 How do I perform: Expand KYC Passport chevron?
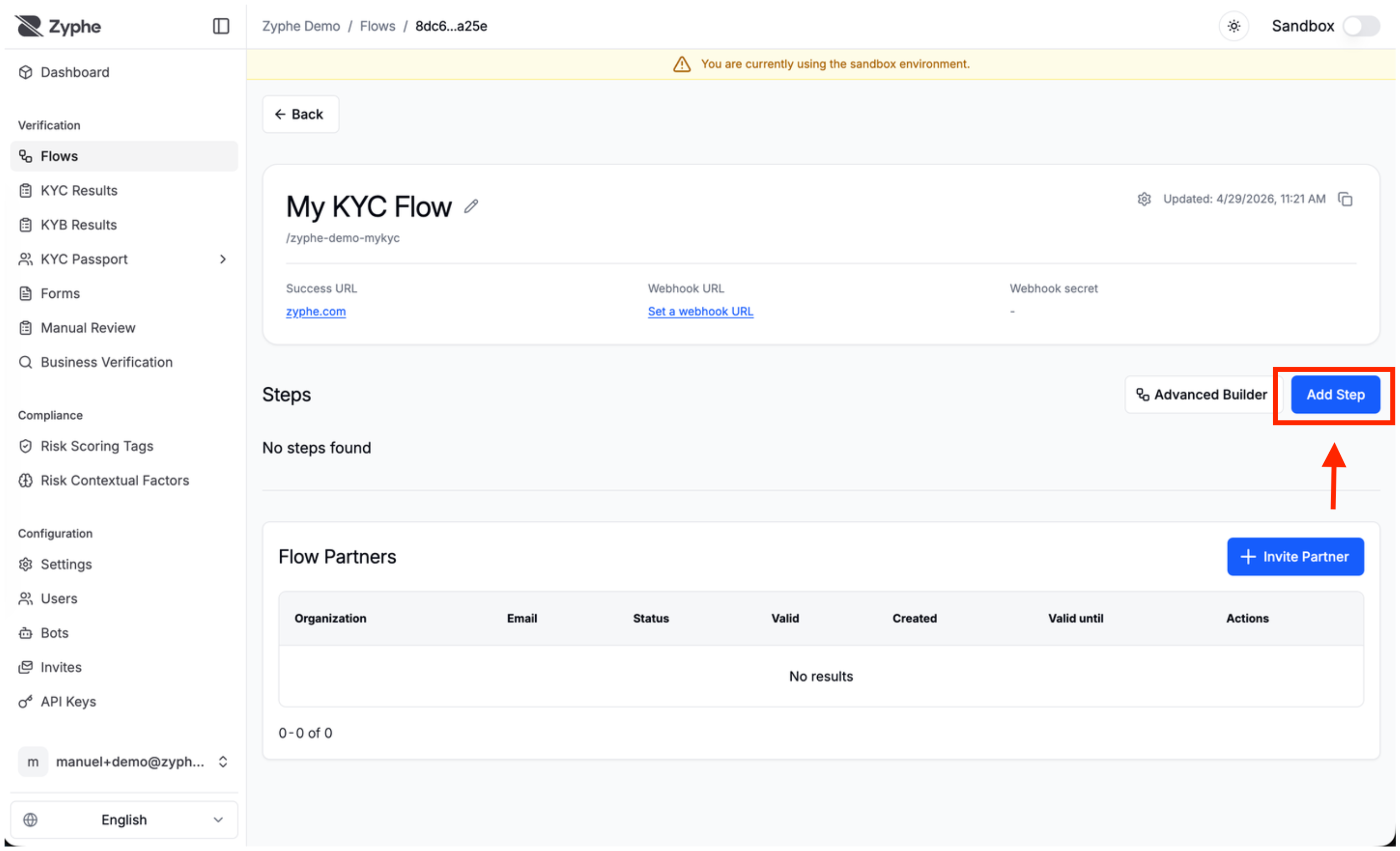point(223,259)
